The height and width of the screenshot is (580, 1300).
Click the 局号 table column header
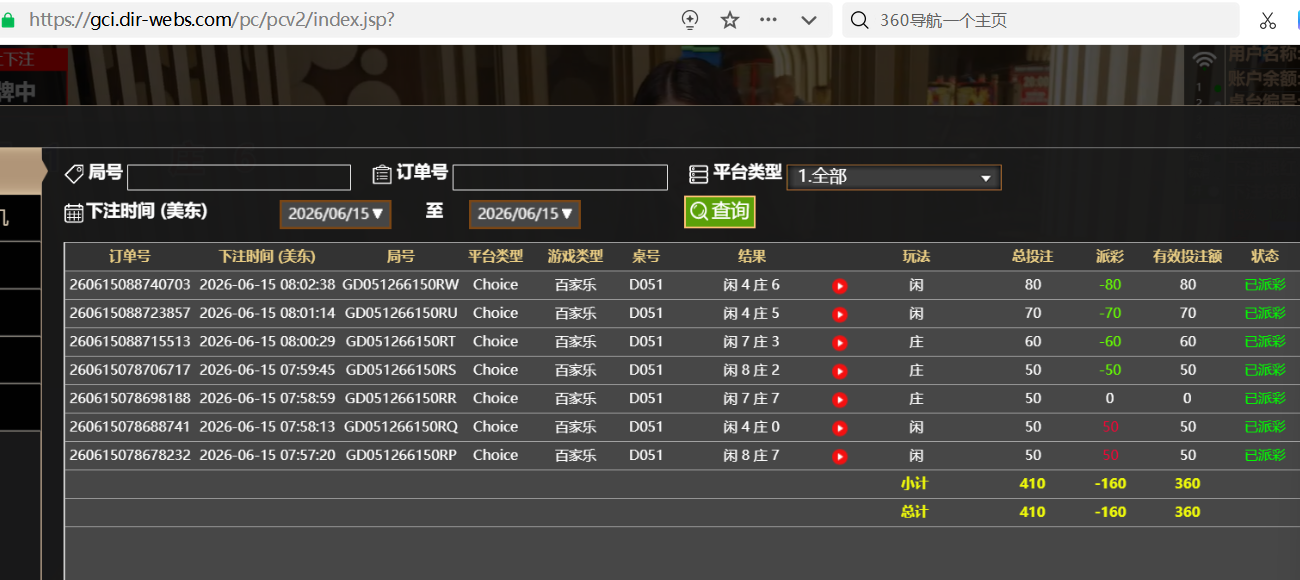tap(400, 256)
